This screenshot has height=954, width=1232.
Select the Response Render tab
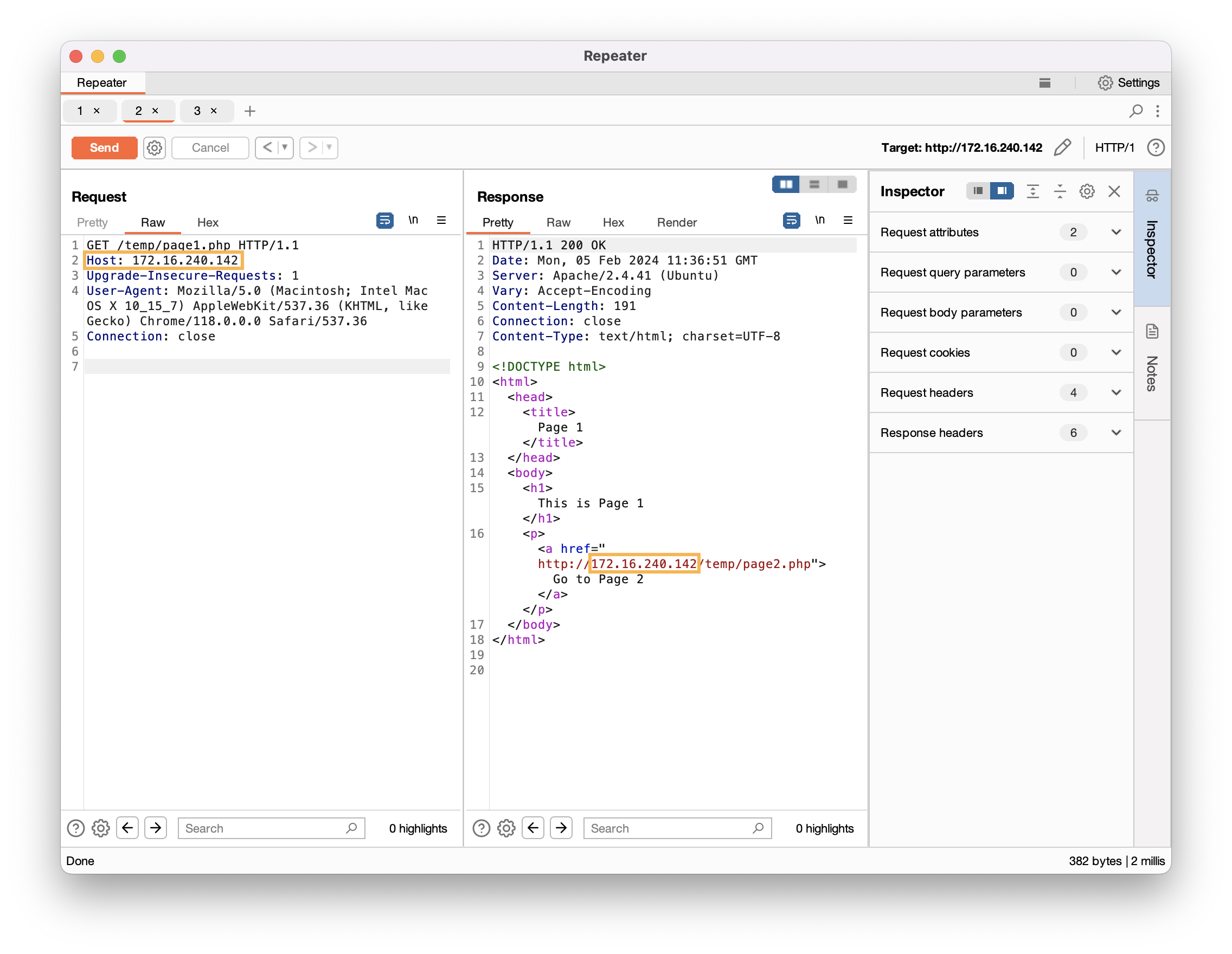coord(676,223)
